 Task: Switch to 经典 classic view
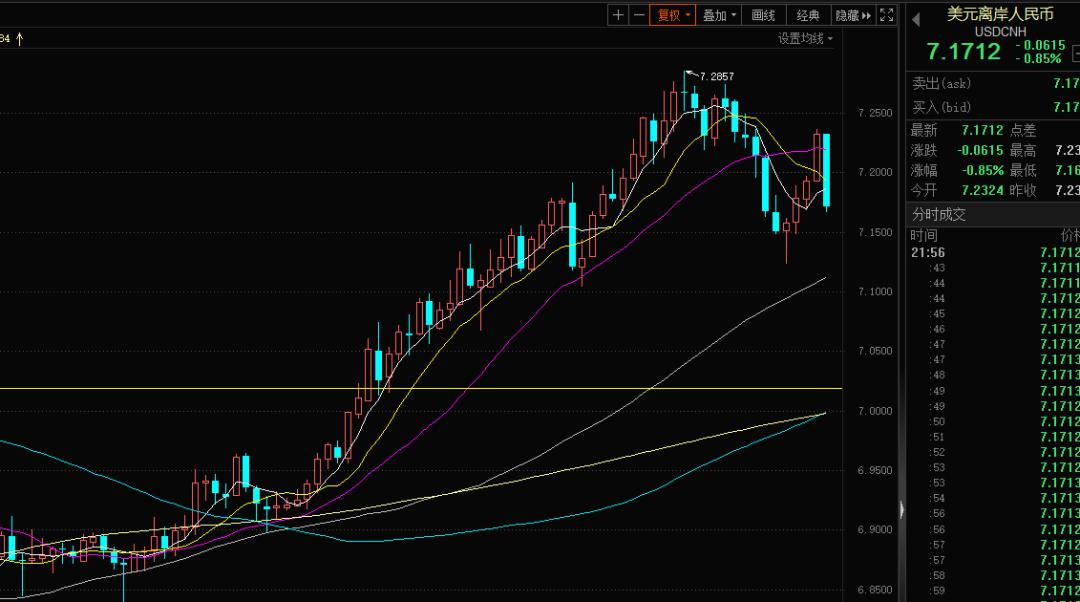point(808,15)
